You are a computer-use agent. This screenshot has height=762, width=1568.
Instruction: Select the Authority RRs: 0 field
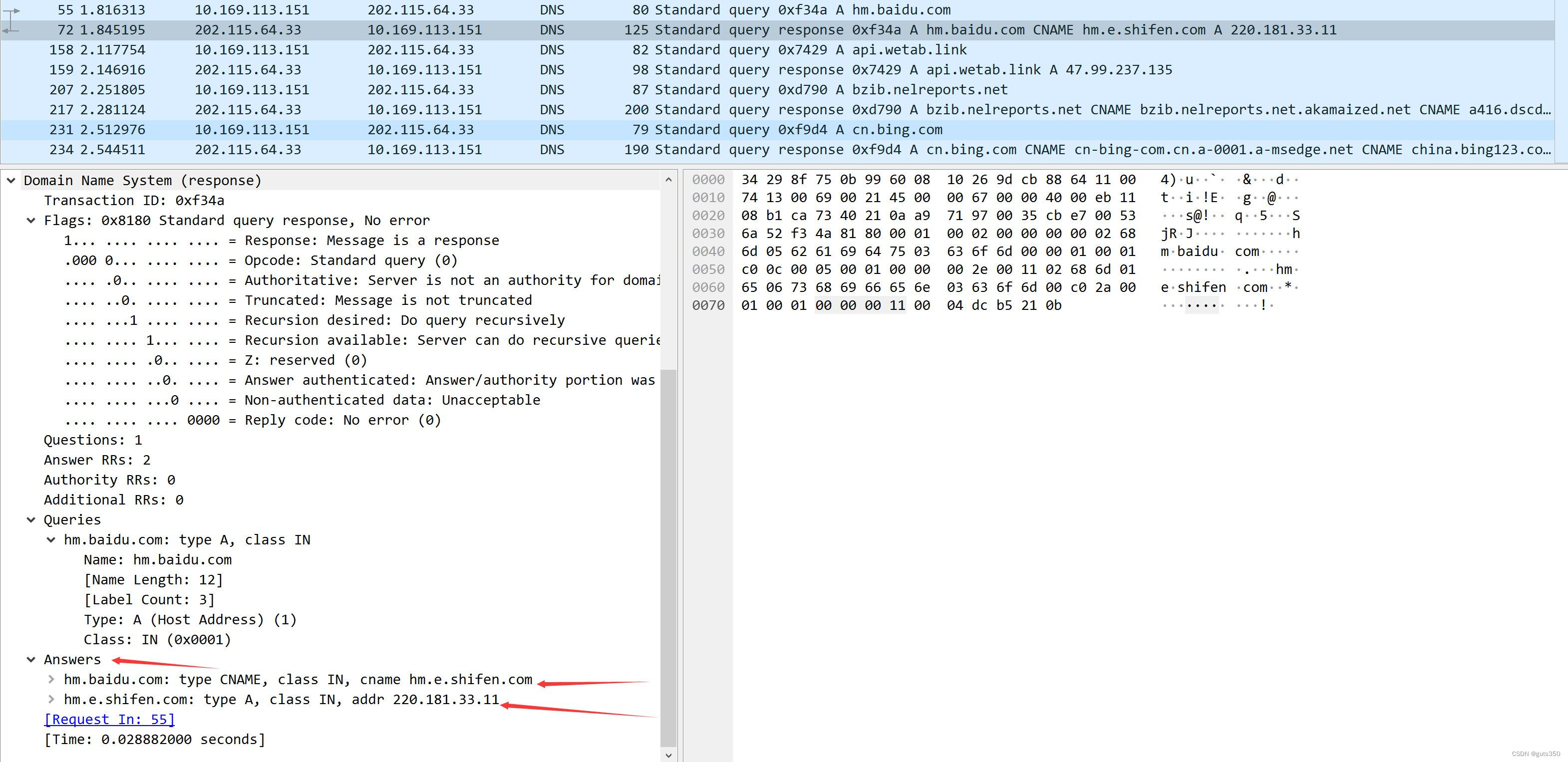pyautogui.click(x=109, y=480)
